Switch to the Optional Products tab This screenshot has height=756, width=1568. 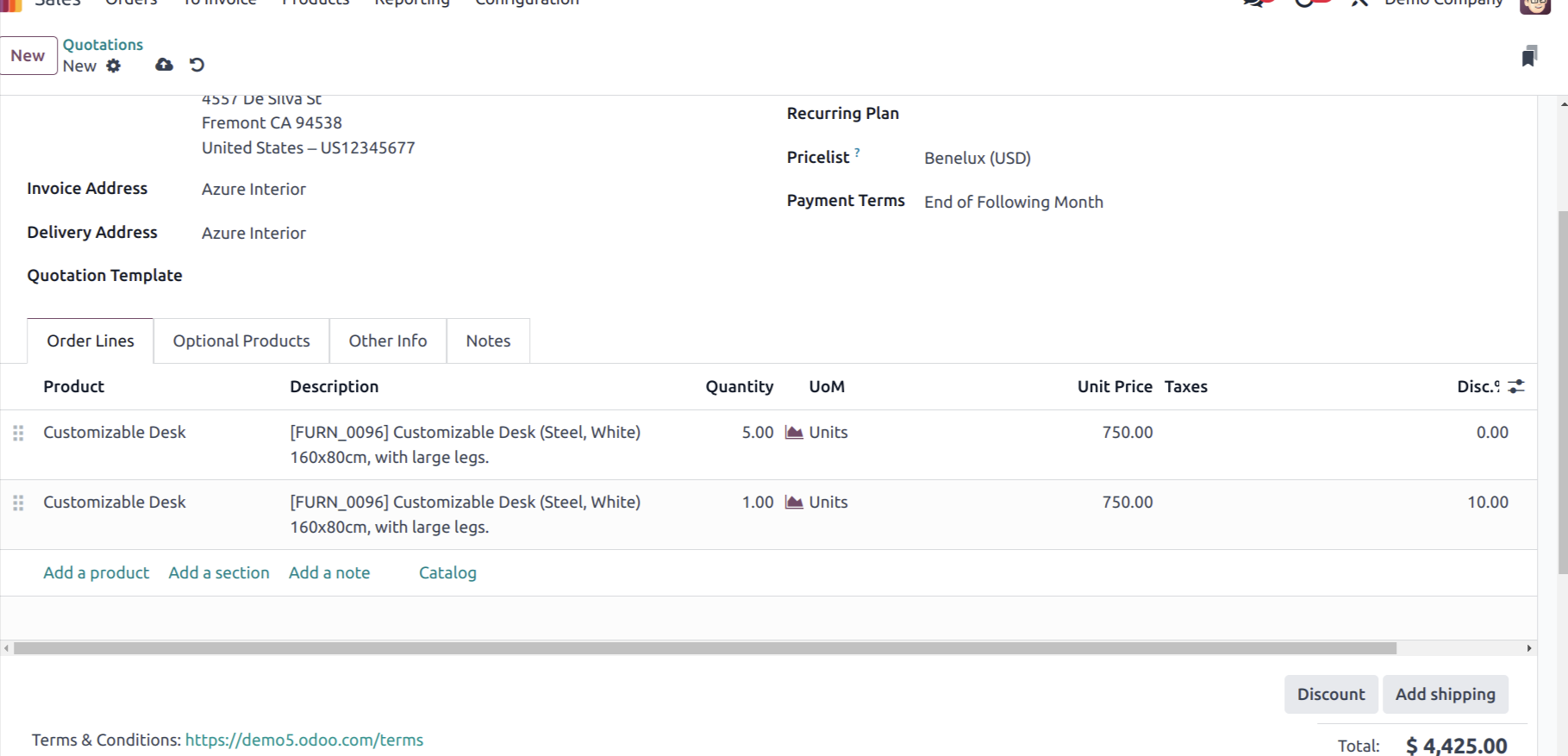[241, 341]
